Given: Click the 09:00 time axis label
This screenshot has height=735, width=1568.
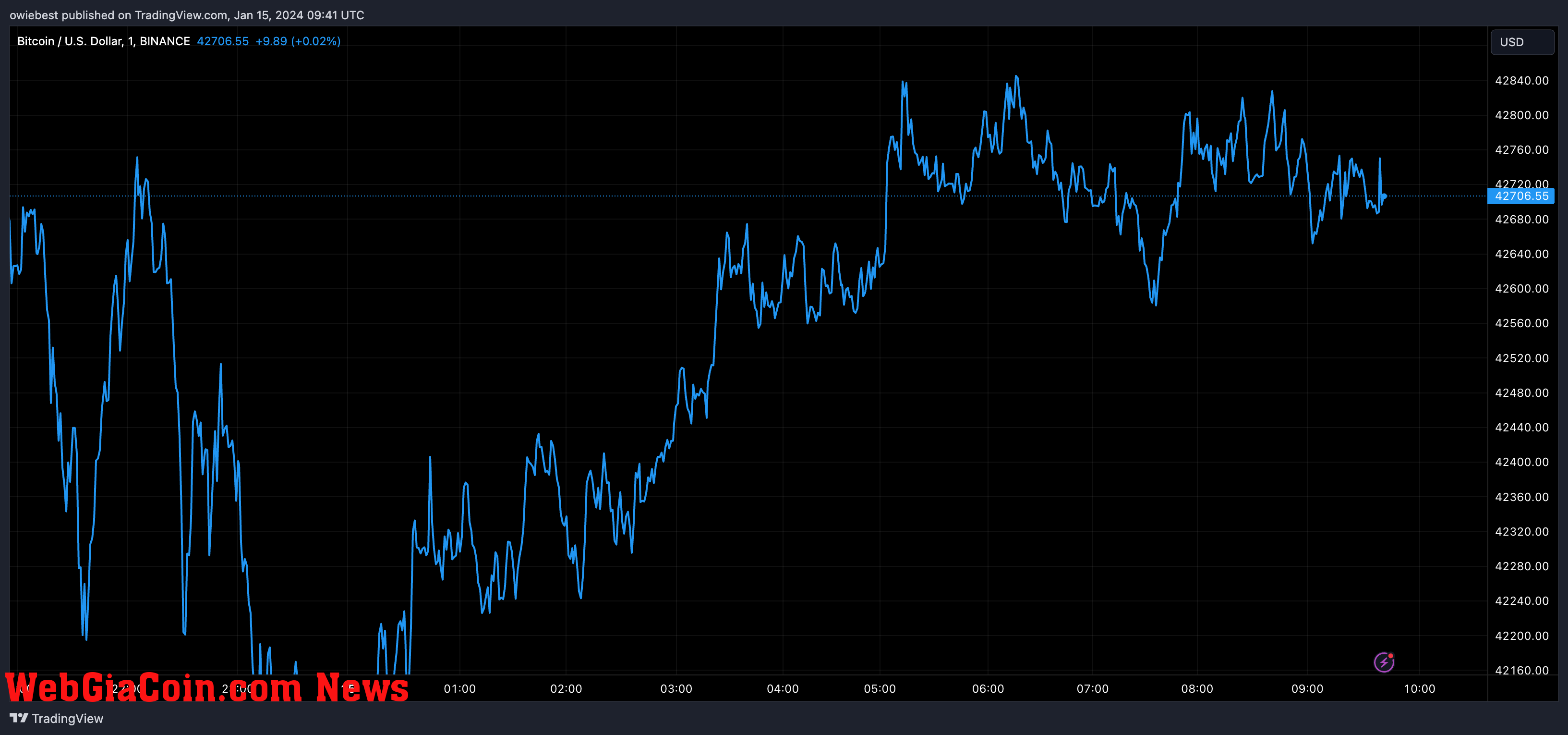Looking at the screenshot, I should point(1307,689).
